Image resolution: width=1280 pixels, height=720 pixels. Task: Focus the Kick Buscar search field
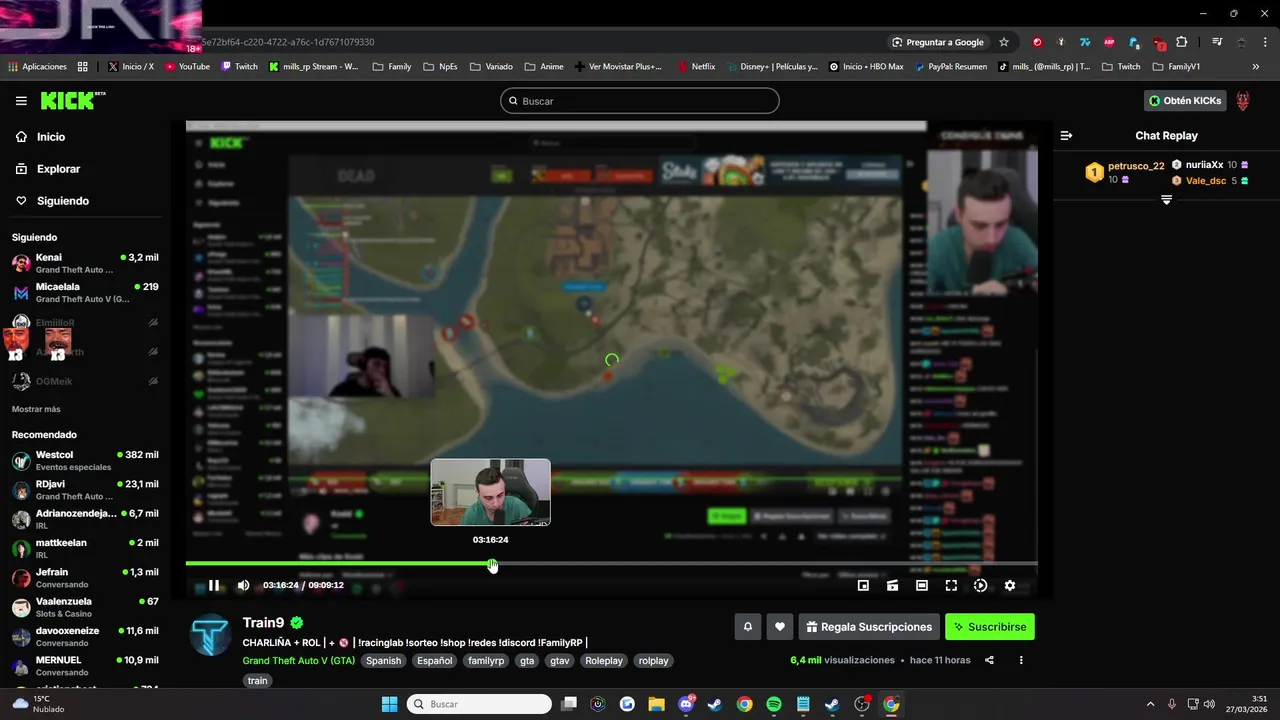click(640, 101)
